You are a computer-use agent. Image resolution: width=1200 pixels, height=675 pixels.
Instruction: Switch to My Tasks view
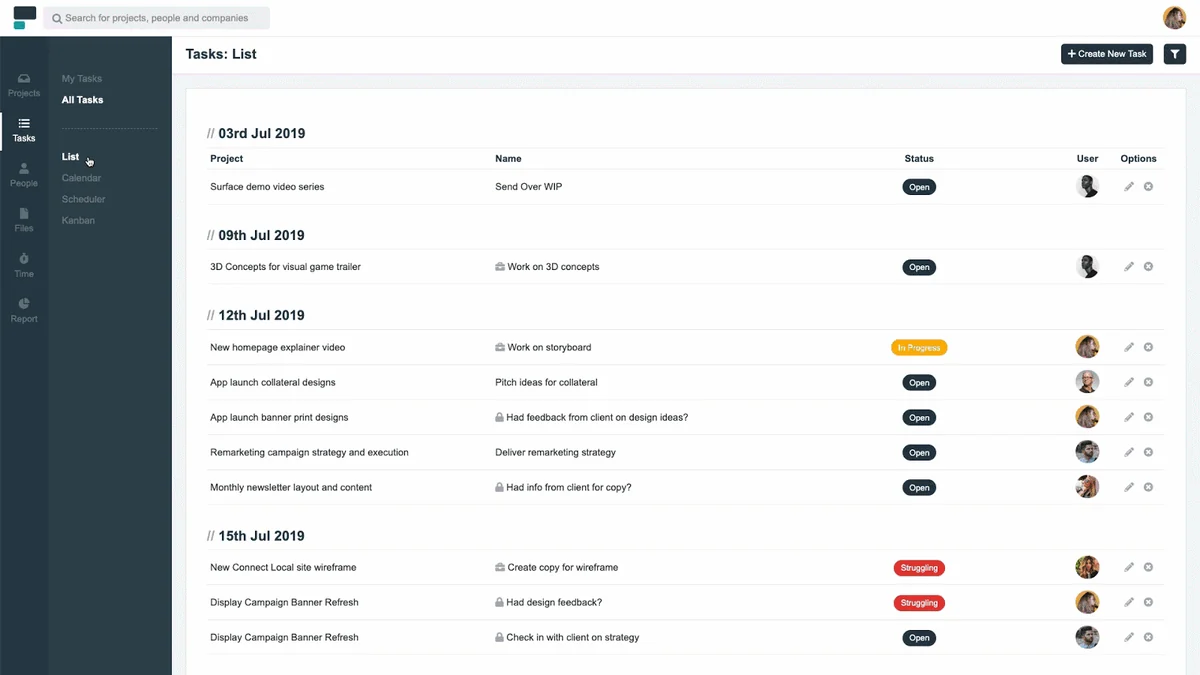[x=81, y=78]
